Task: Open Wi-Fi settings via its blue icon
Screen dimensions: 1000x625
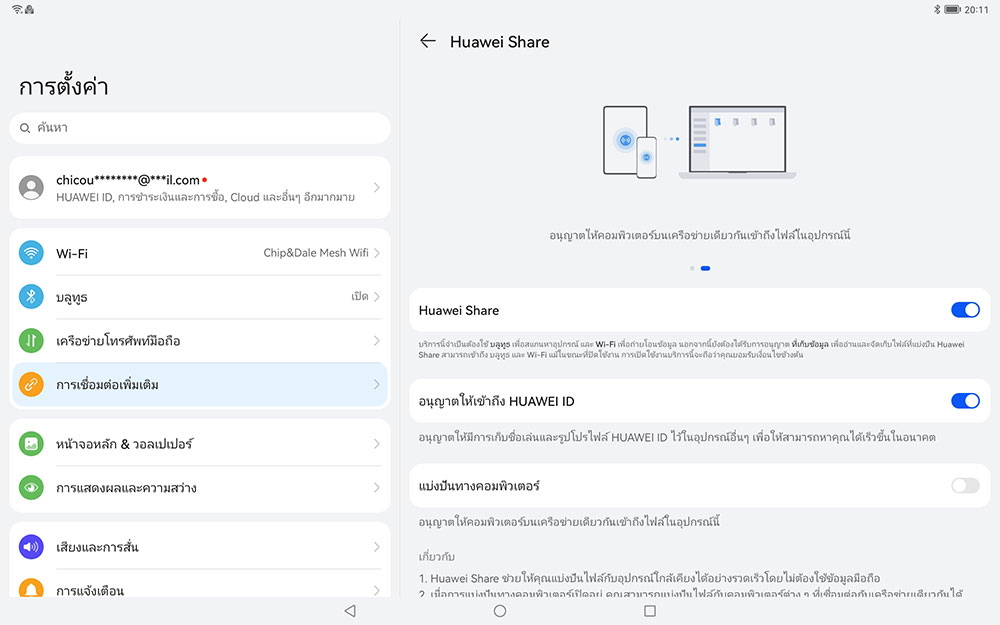Action: (x=31, y=253)
